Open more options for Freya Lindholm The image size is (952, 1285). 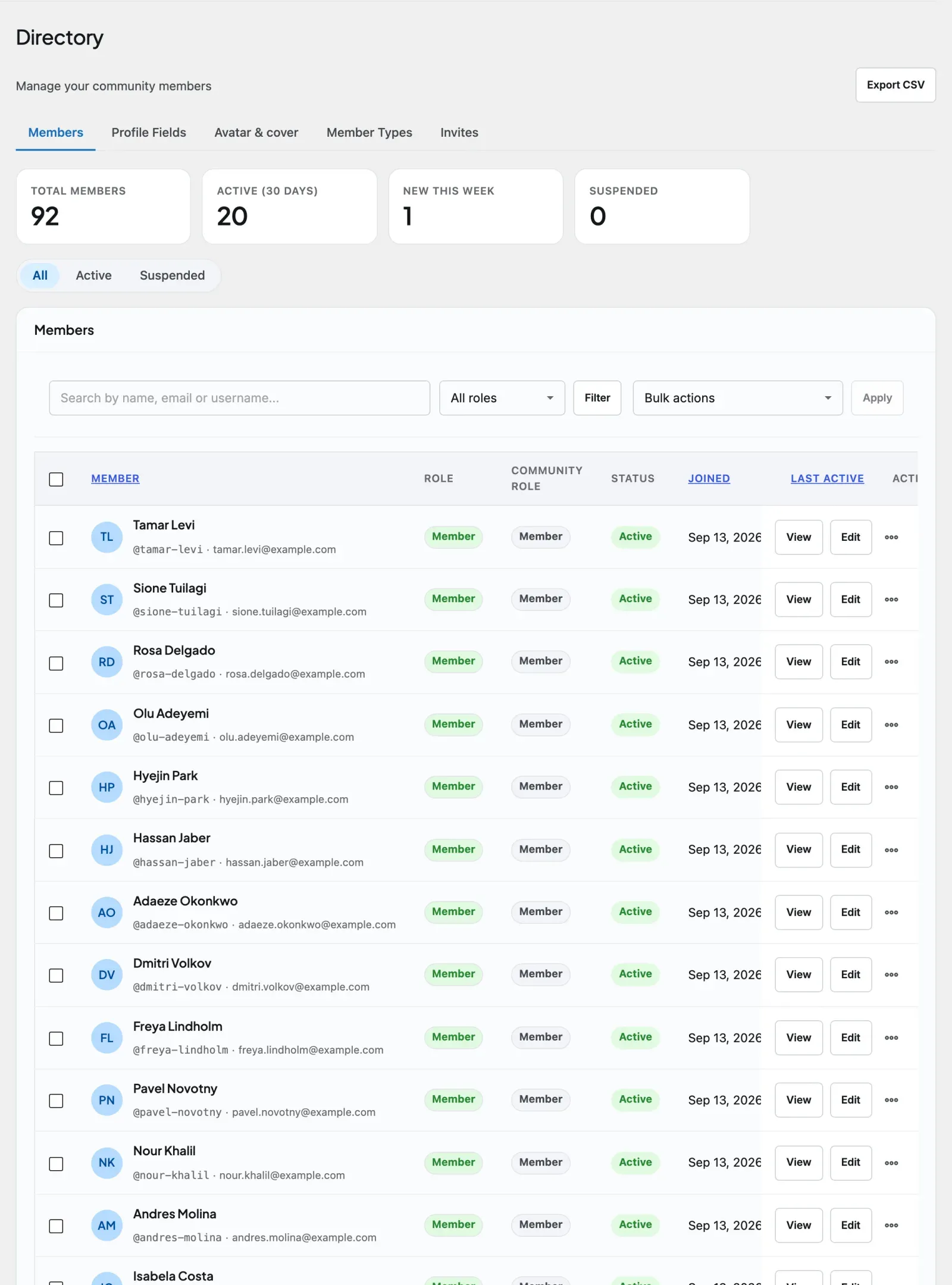891,1038
